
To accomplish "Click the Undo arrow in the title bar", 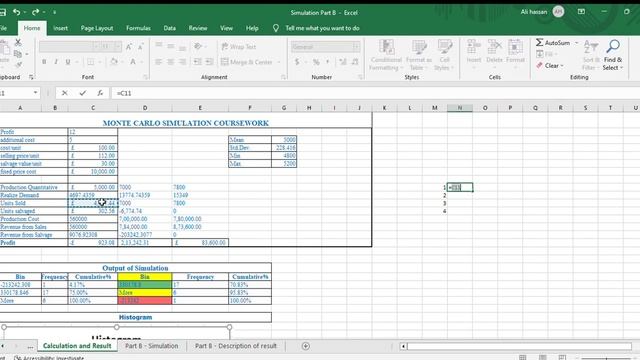I will coord(16,12).
